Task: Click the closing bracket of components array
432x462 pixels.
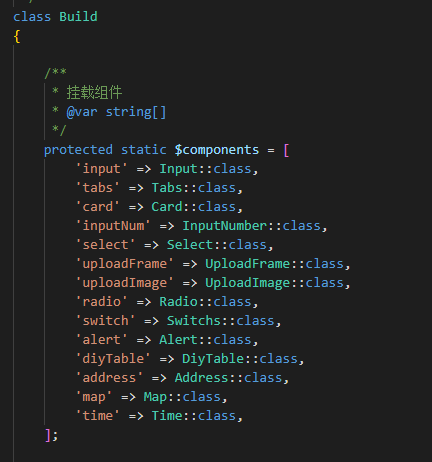Action: tap(48, 435)
